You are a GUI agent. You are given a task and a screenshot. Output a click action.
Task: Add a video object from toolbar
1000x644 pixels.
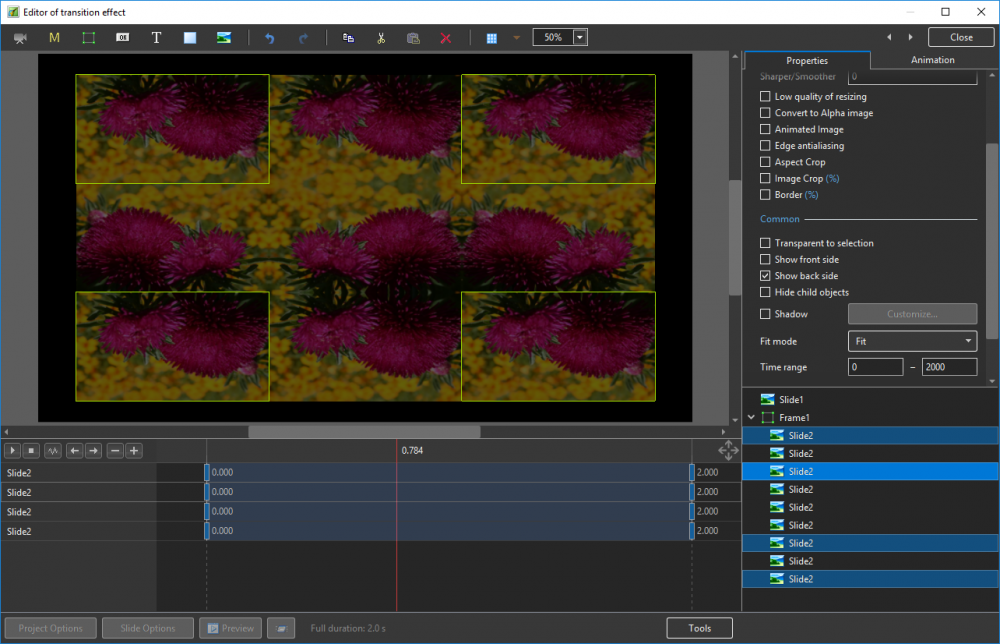pos(20,38)
